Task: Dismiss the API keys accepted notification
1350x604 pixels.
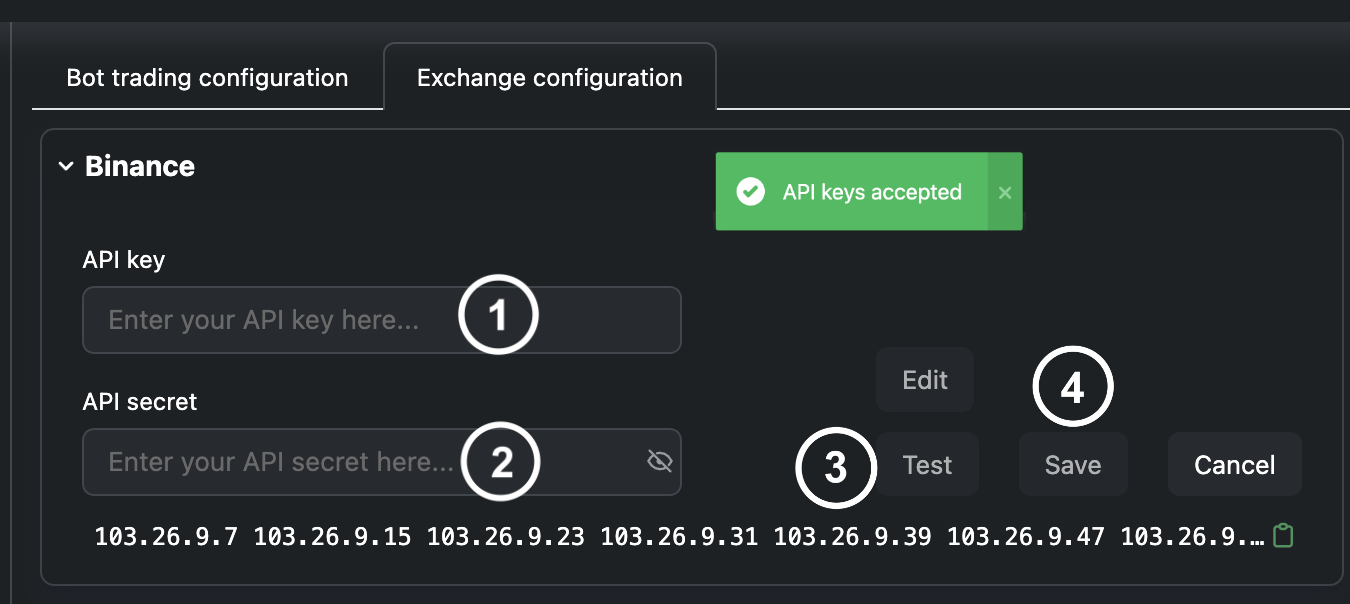Action: click(1005, 192)
